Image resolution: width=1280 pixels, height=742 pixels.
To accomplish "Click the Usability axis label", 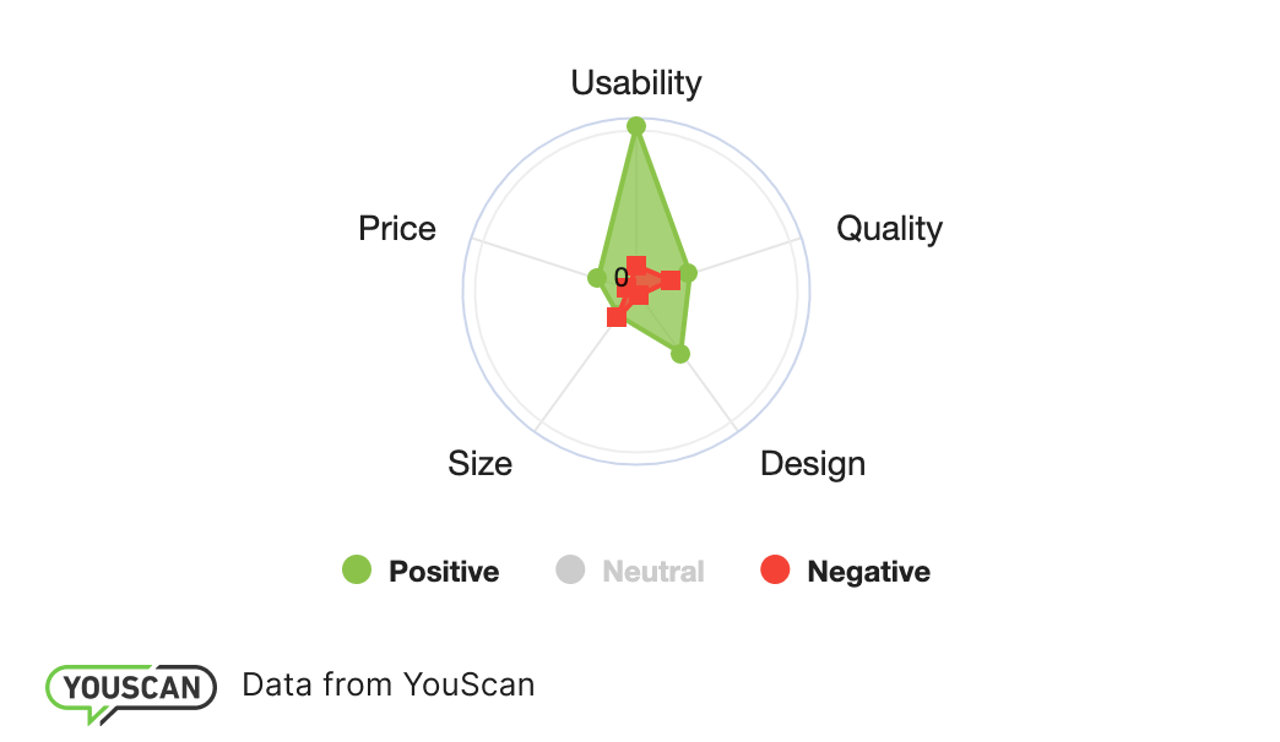I will (636, 83).
